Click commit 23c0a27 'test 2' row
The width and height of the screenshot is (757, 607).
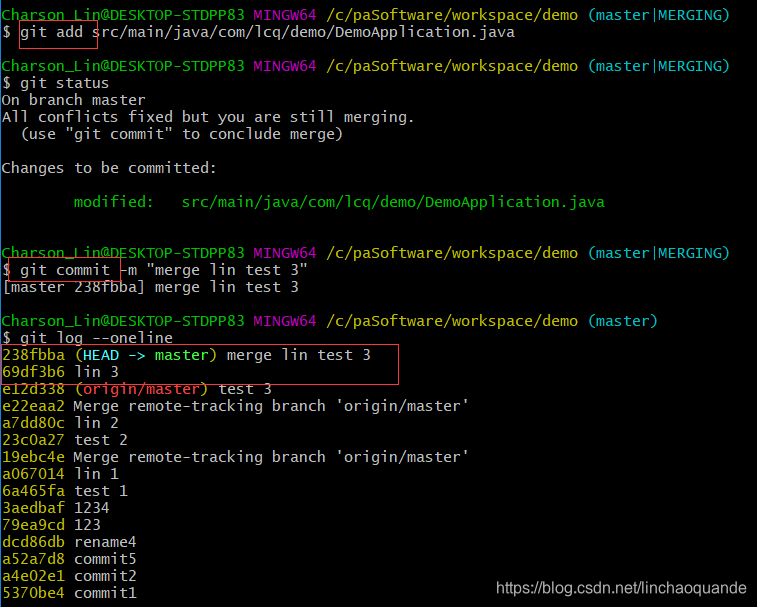click(65, 440)
